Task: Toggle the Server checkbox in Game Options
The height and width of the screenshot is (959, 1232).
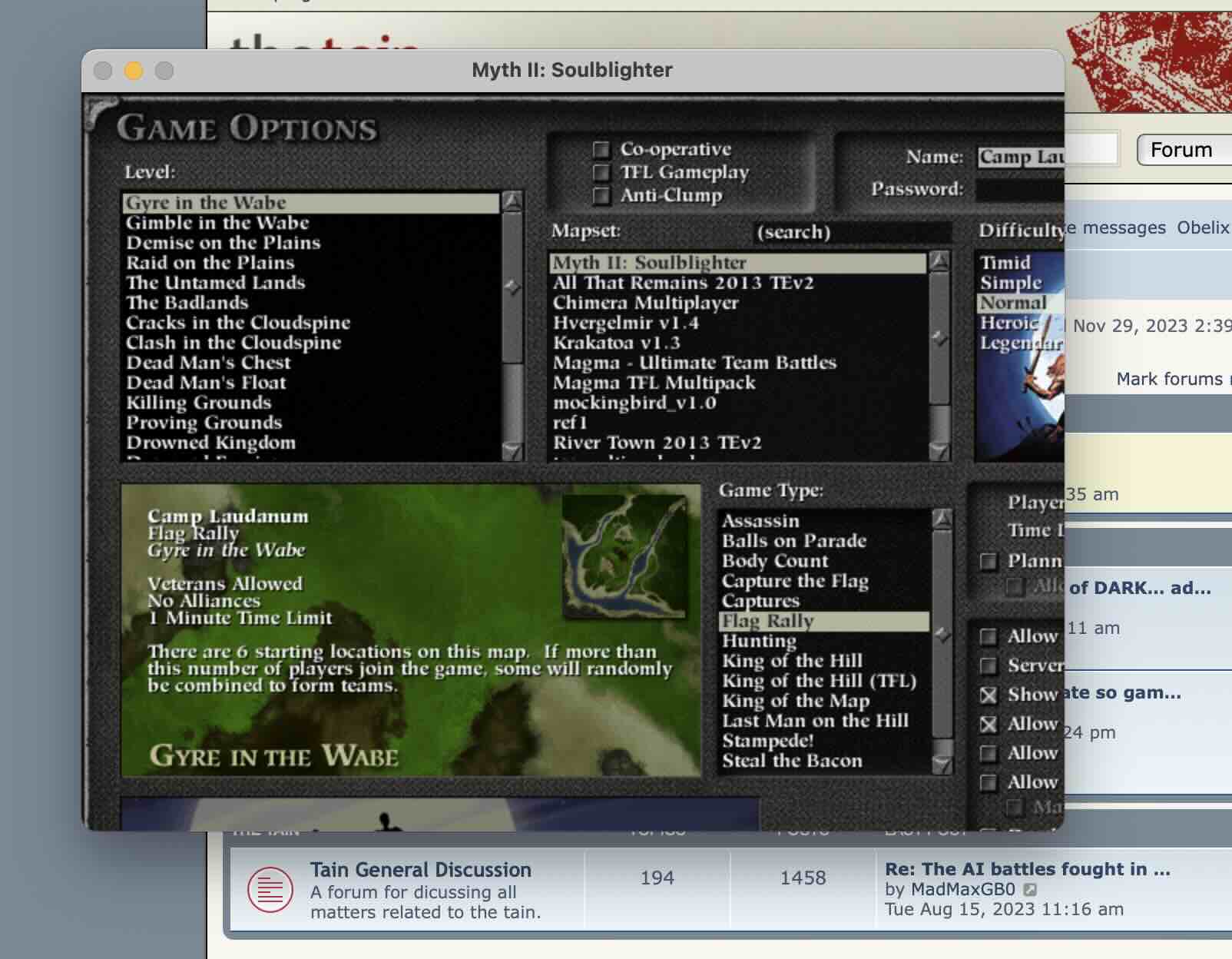Action: pos(989,665)
